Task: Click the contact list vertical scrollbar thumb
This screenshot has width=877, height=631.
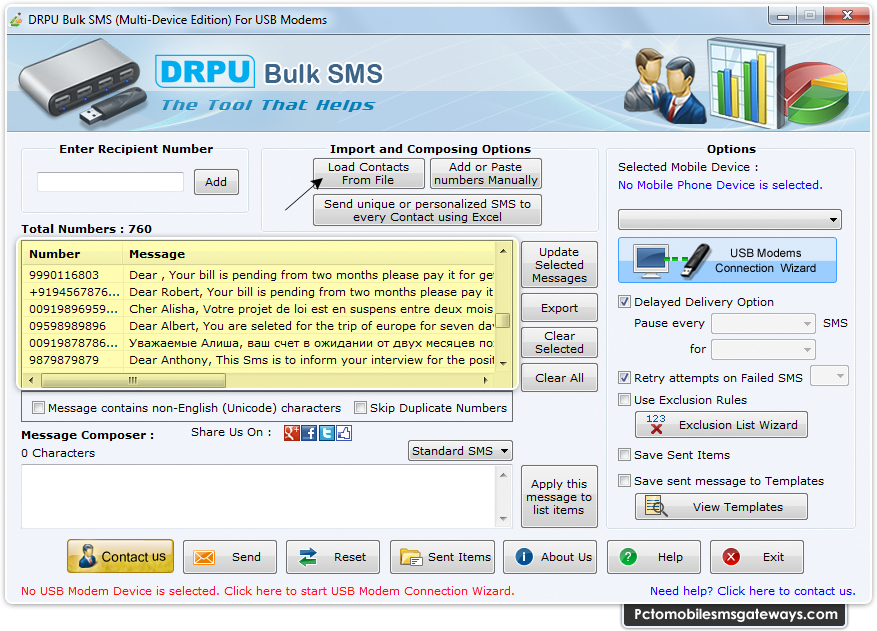Action: point(503,321)
